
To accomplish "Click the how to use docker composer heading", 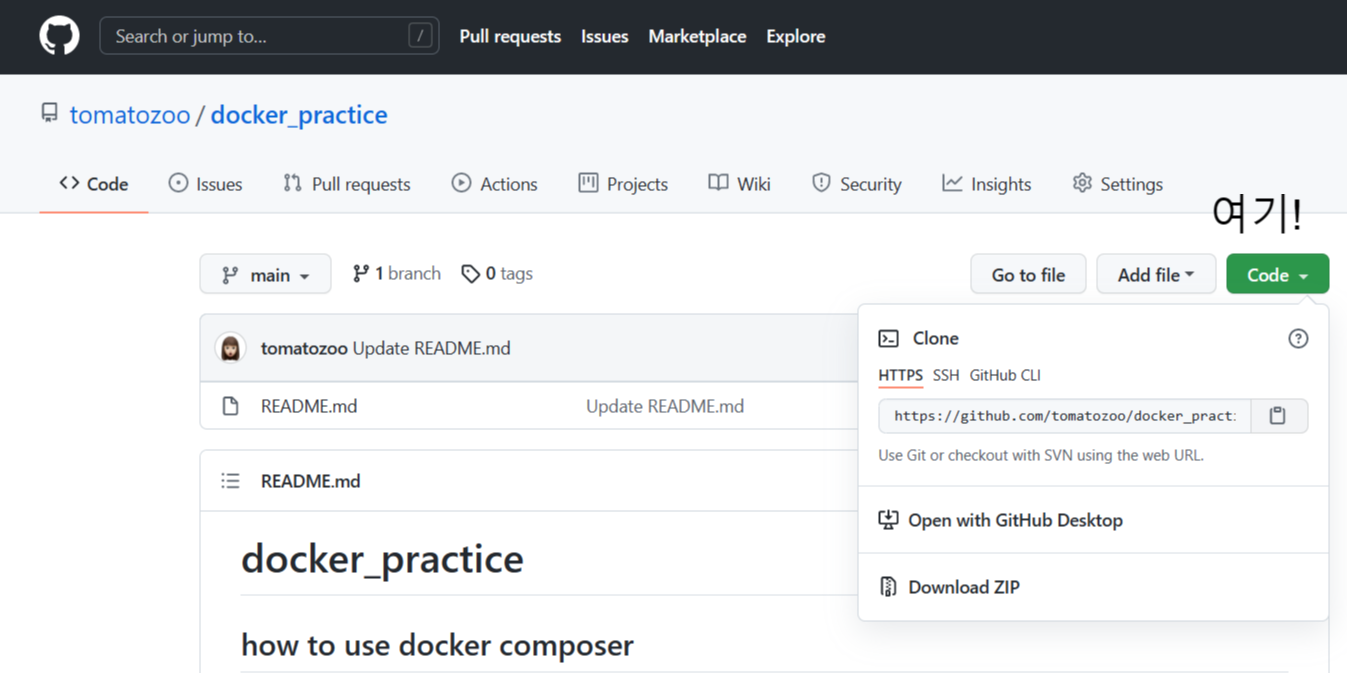I will pyautogui.click(x=437, y=645).
